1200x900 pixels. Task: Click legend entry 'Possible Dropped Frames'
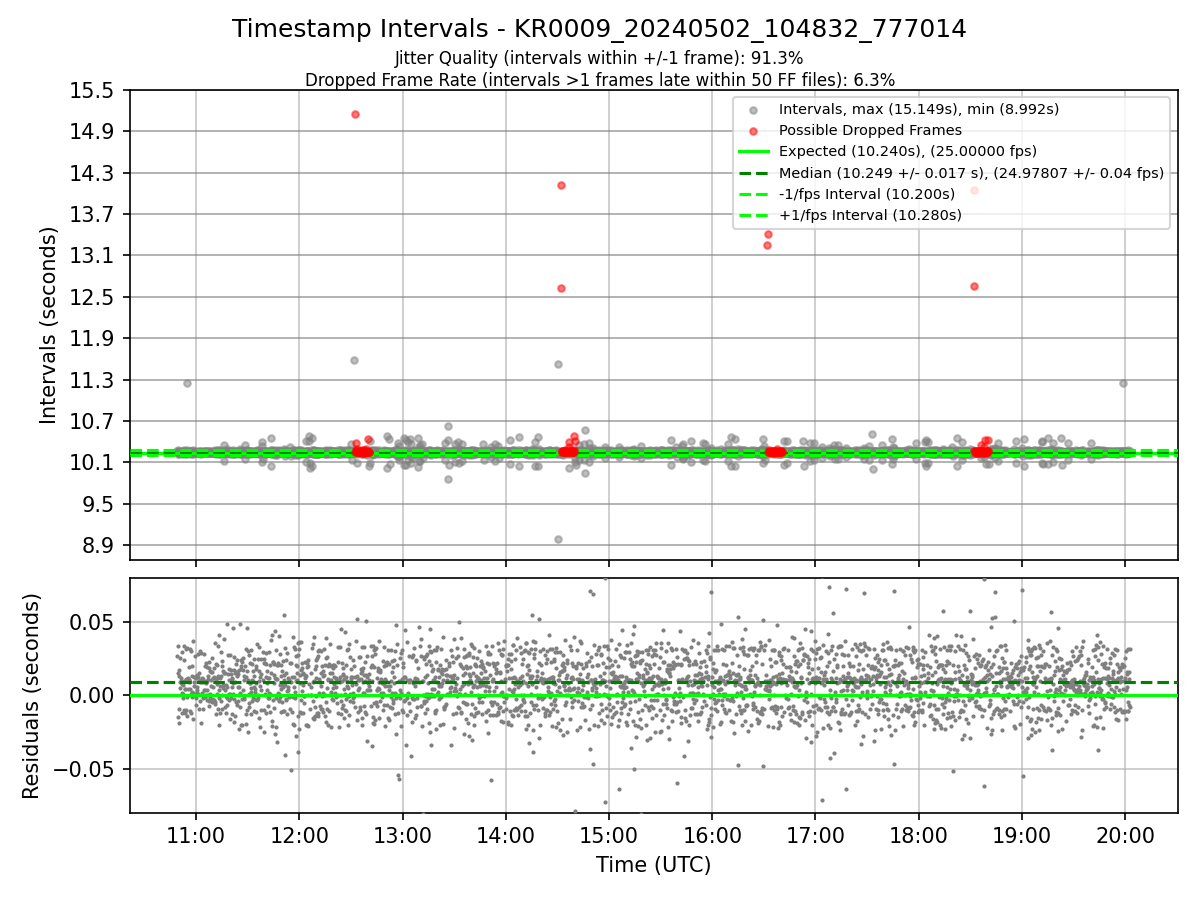[x=870, y=130]
